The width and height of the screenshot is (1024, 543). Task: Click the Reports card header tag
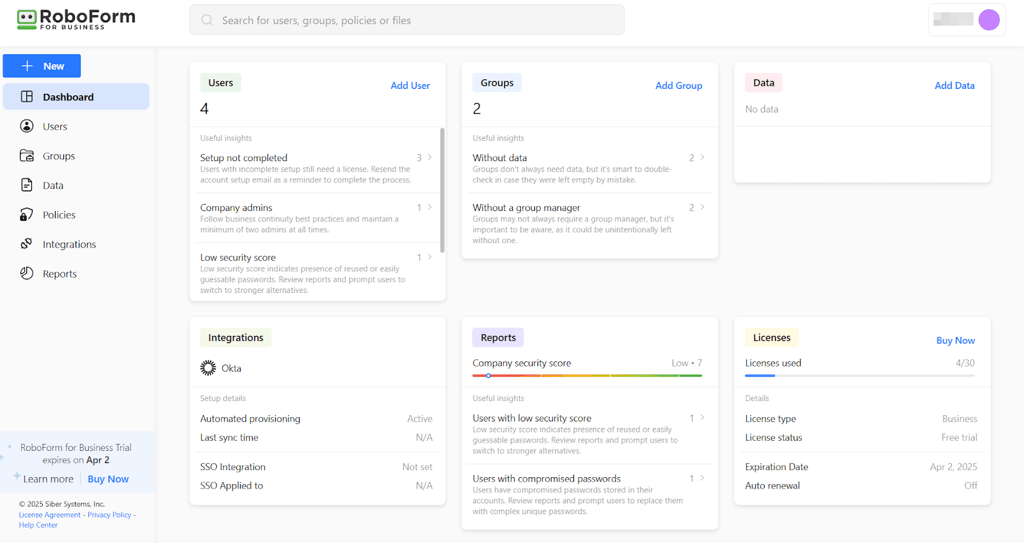pos(498,338)
